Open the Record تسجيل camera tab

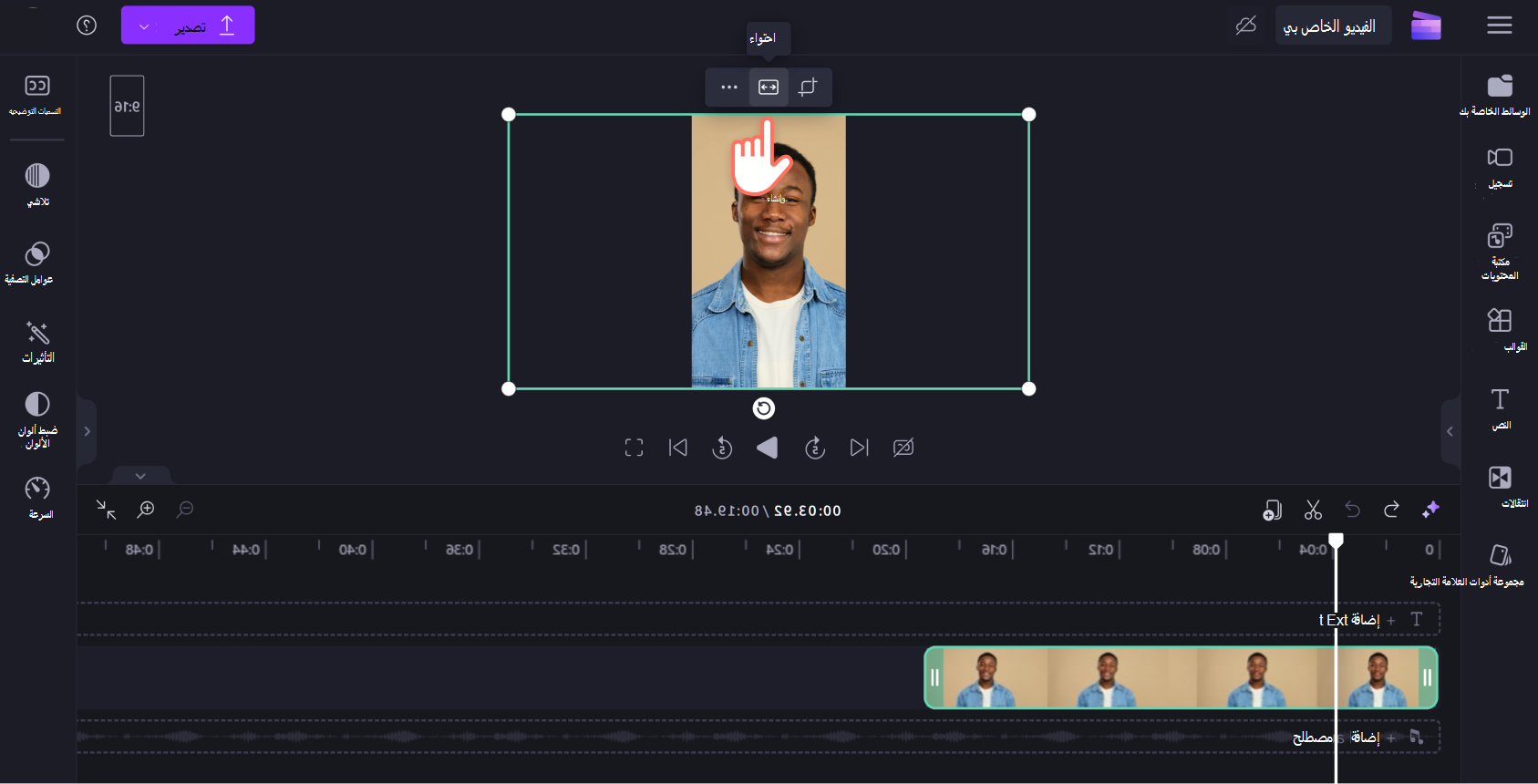[x=1500, y=168]
